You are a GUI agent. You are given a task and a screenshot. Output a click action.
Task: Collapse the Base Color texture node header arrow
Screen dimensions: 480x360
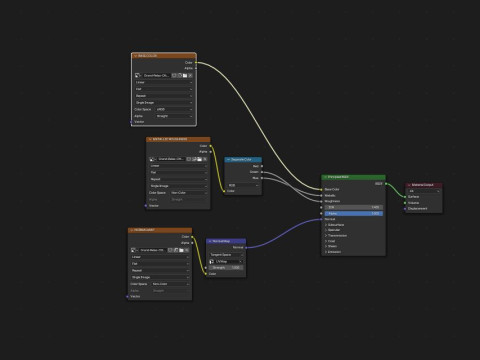pyautogui.click(x=135, y=56)
